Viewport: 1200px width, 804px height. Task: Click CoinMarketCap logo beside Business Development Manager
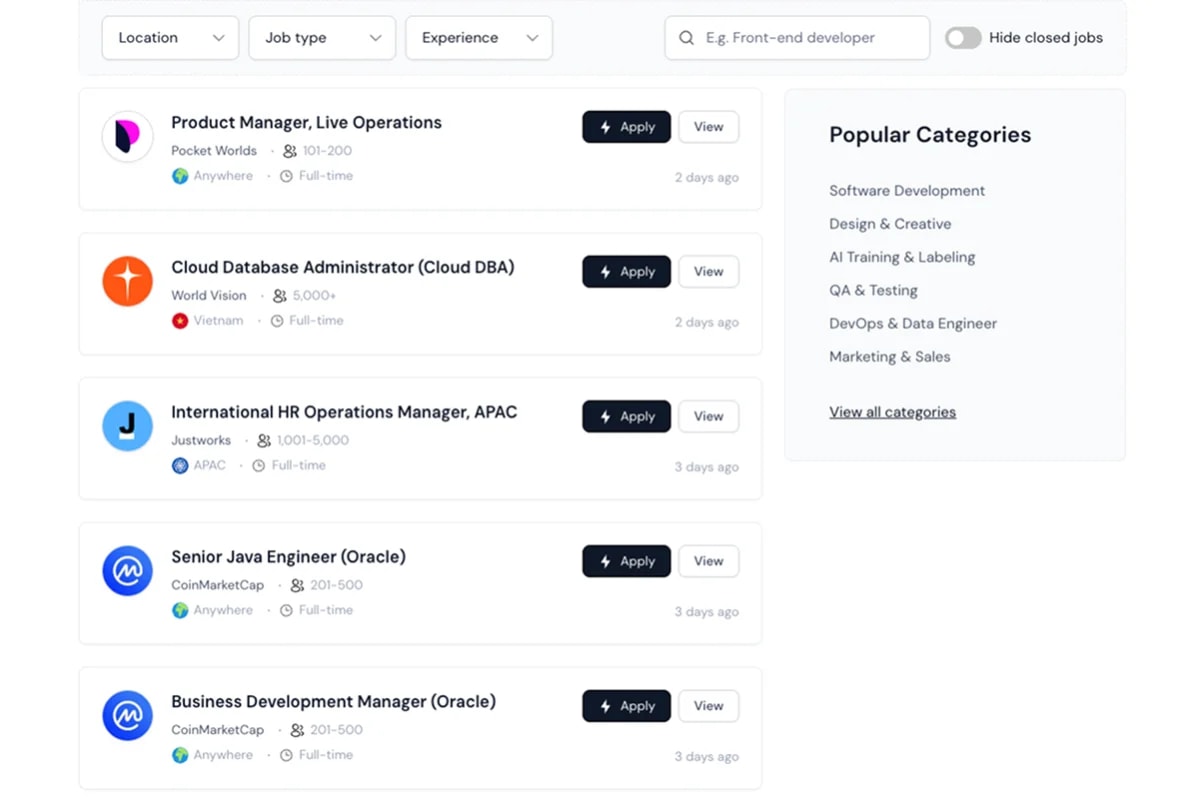tap(127, 716)
